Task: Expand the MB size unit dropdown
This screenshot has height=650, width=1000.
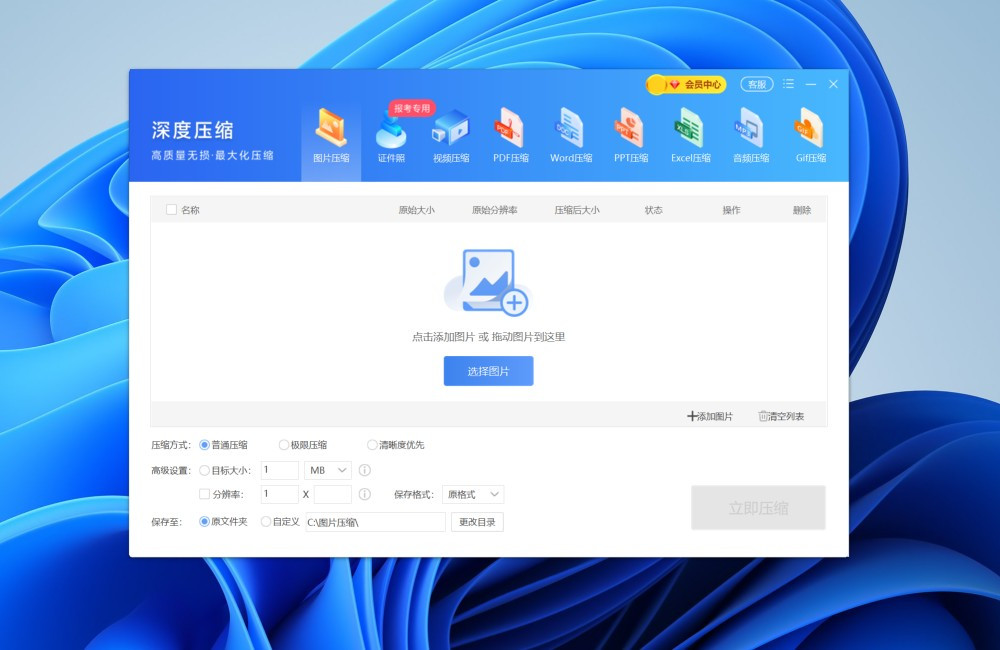Action: [x=327, y=470]
